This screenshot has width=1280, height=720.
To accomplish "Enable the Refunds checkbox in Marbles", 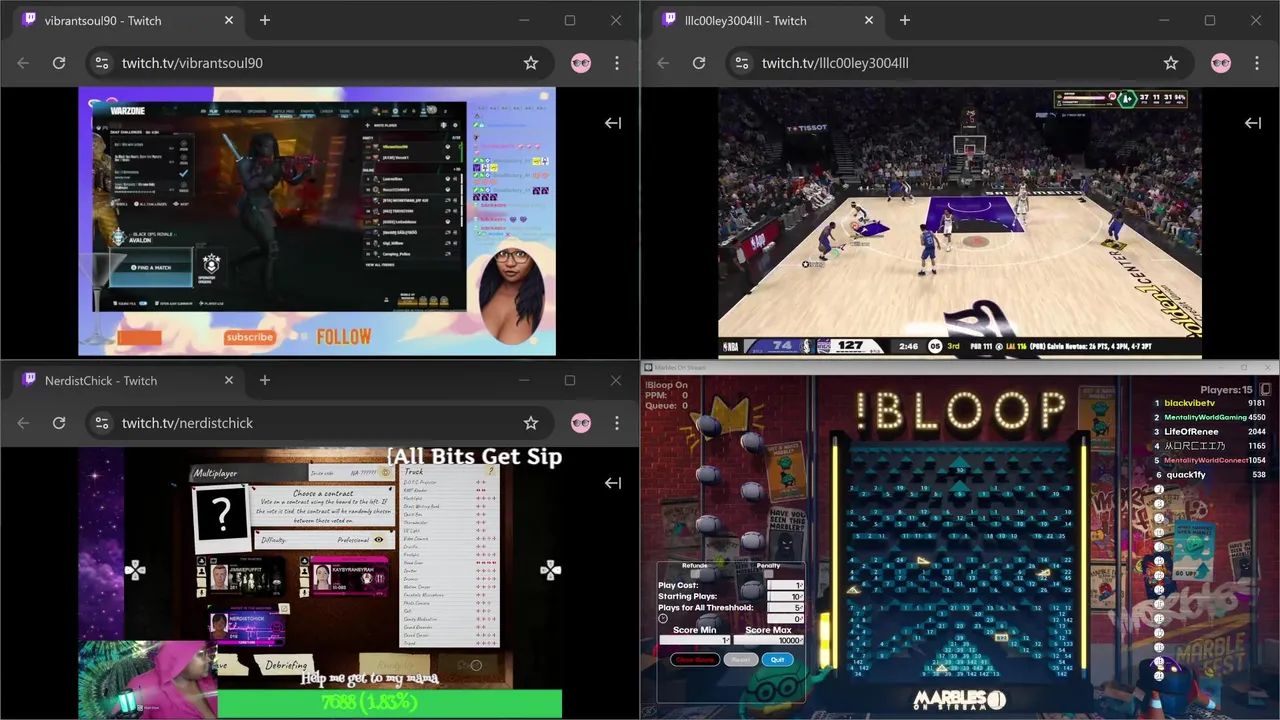I will (x=695, y=574).
